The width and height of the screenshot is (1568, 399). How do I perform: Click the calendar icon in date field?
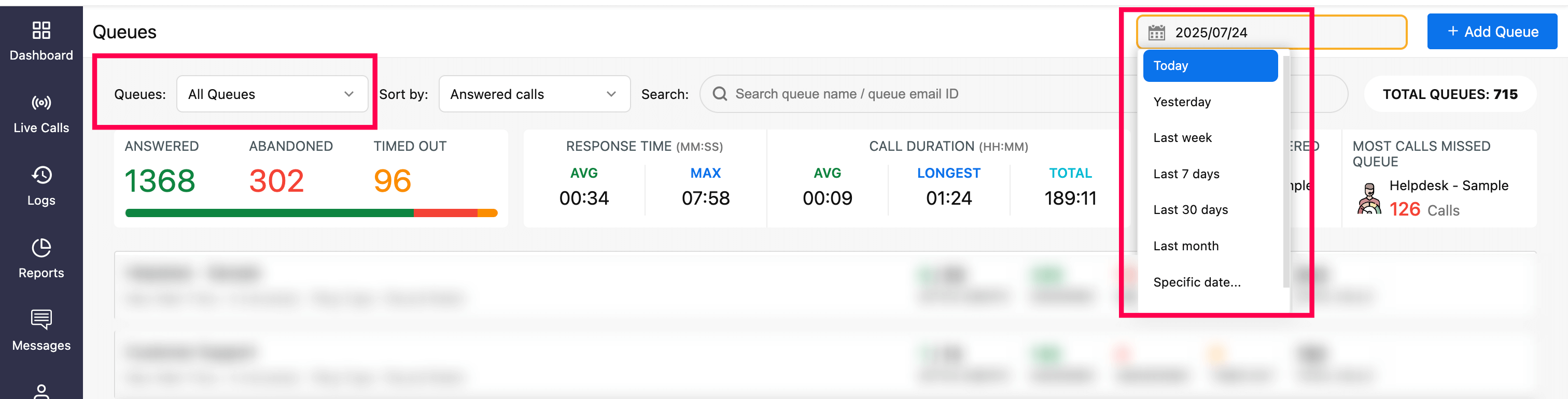pos(1156,32)
